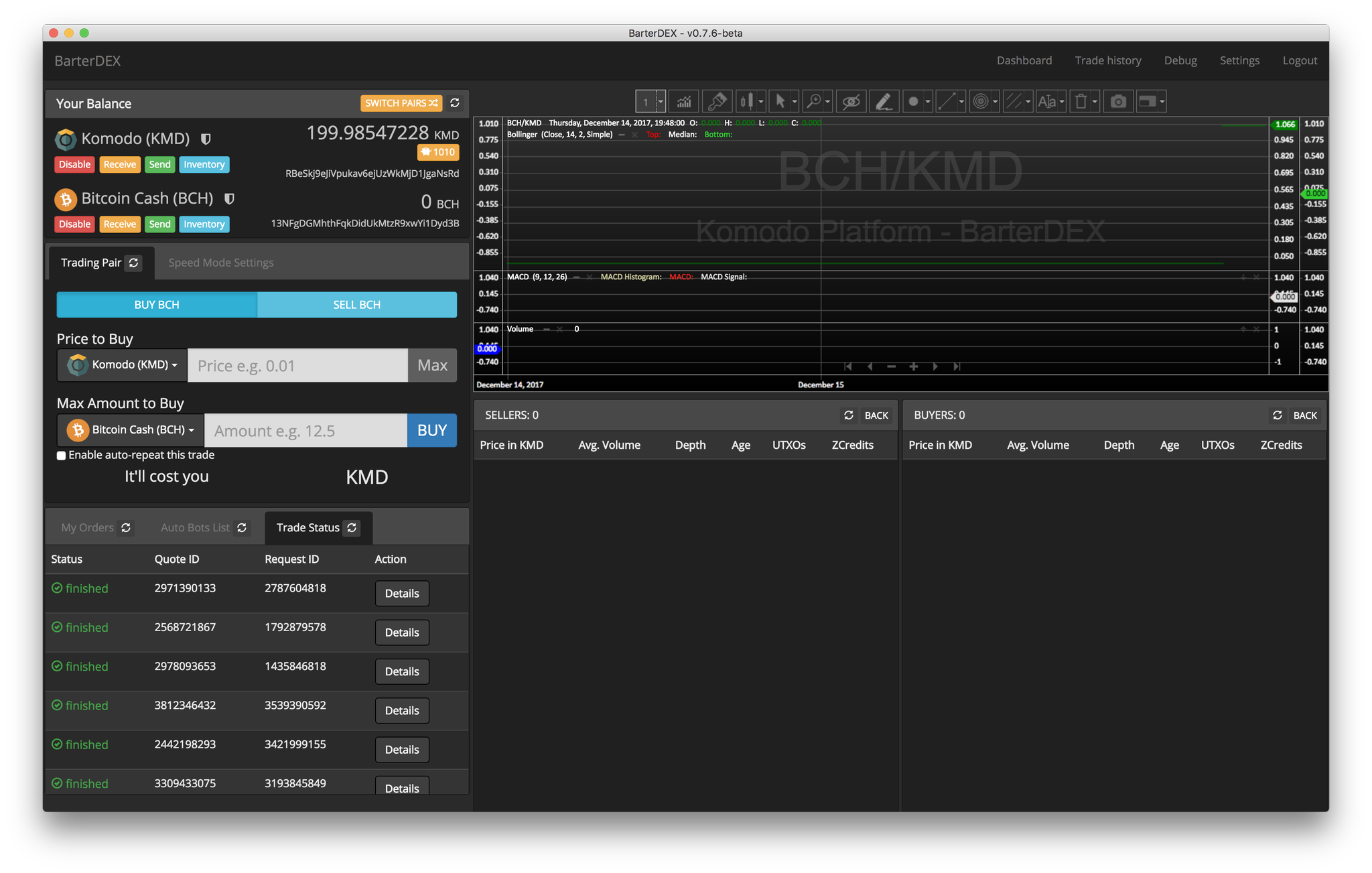Zoom in chart with plus control
Image resolution: width=1372 pixels, height=873 pixels.
(x=913, y=366)
